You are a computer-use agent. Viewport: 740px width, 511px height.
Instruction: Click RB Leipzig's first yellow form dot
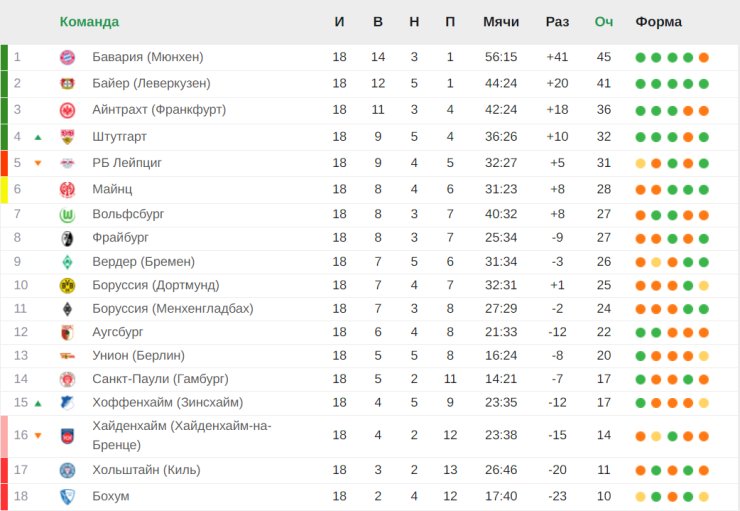[x=640, y=164]
